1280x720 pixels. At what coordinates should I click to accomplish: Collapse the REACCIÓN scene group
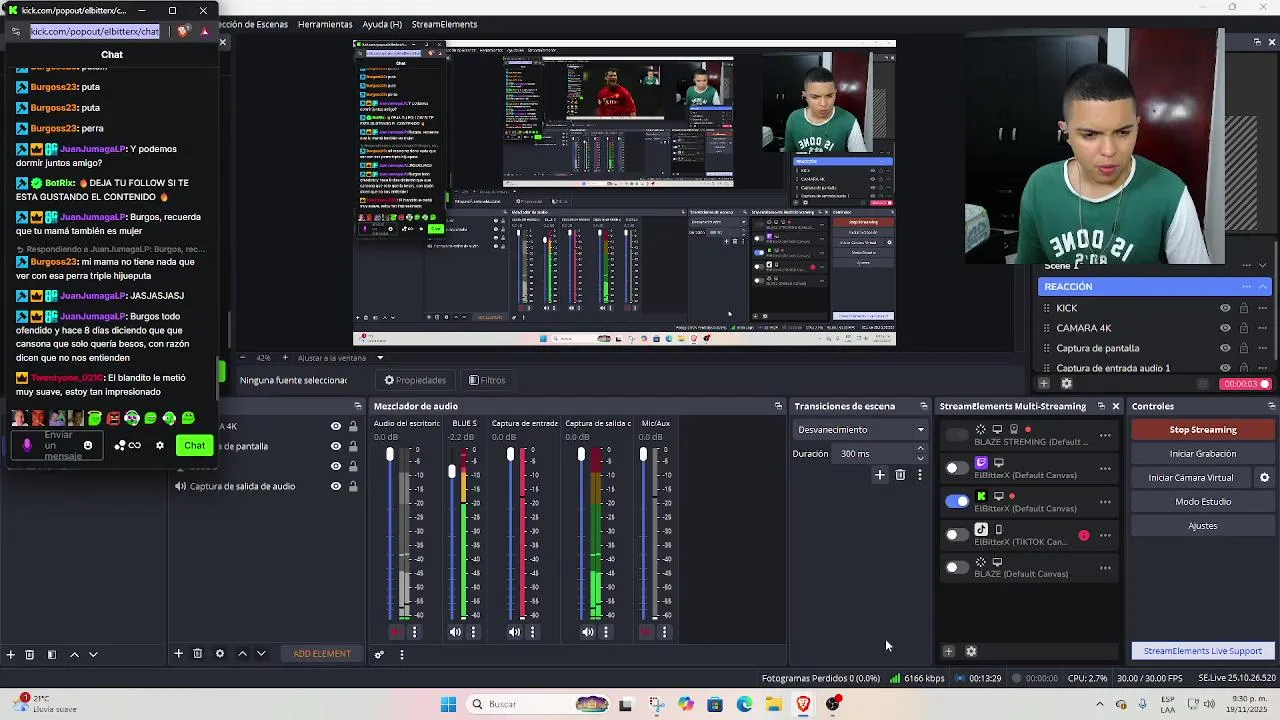pyautogui.click(x=1263, y=287)
